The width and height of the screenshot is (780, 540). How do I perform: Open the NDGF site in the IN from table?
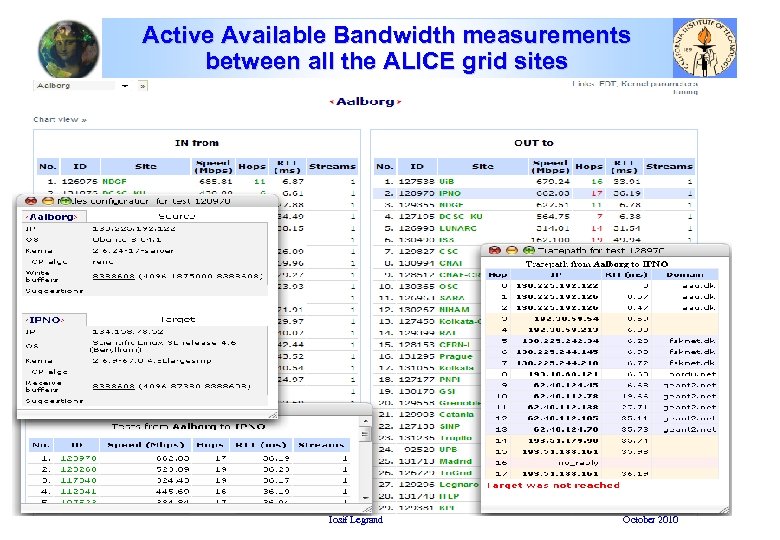click(x=114, y=181)
